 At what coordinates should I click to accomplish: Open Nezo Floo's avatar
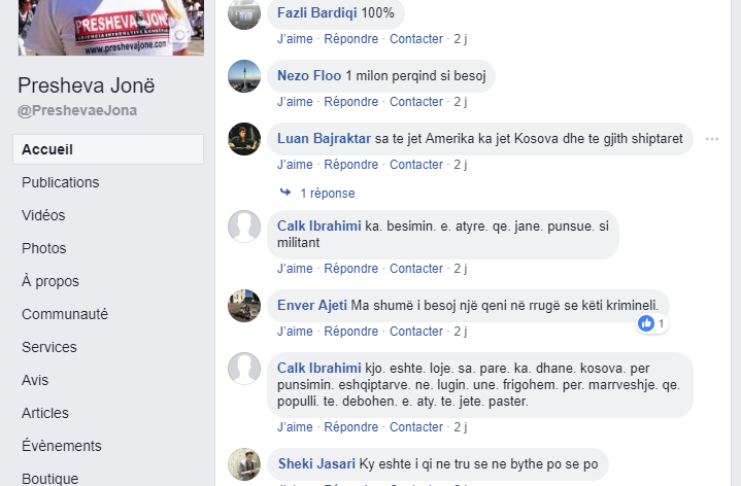[244, 76]
